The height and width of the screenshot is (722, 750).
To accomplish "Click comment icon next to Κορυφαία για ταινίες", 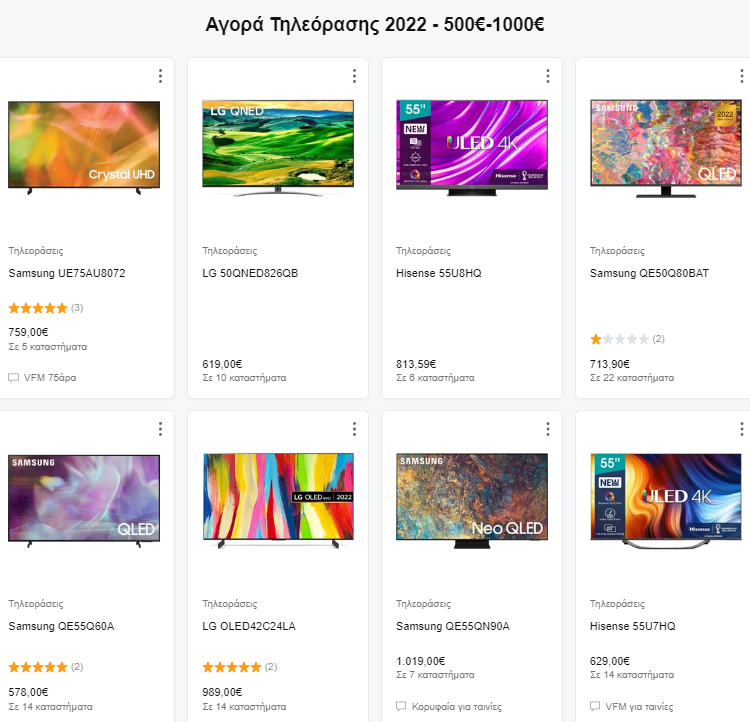I will (x=401, y=706).
